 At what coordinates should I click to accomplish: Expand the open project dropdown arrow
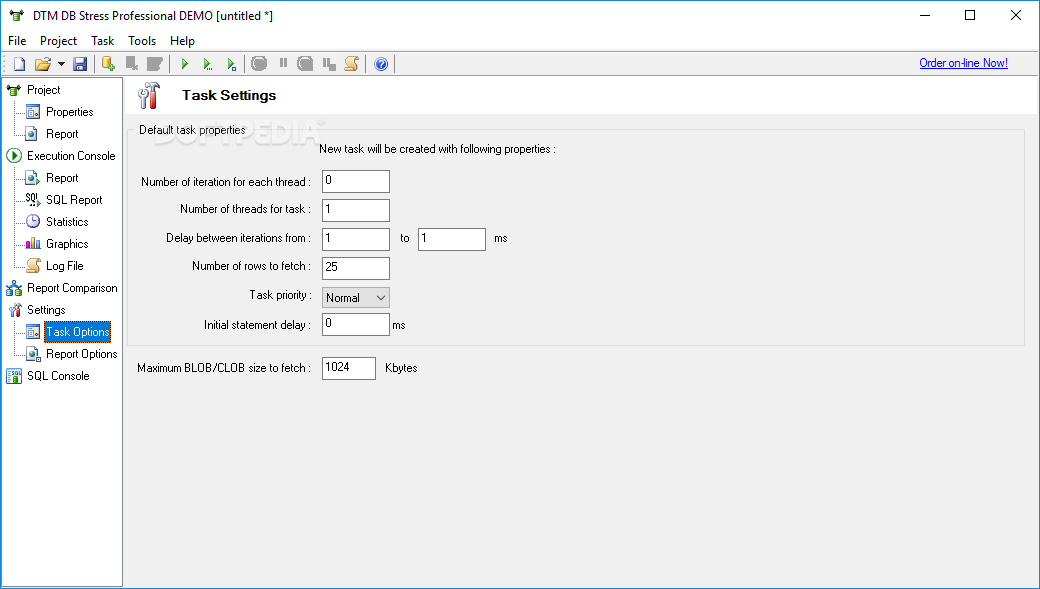(x=61, y=64)
